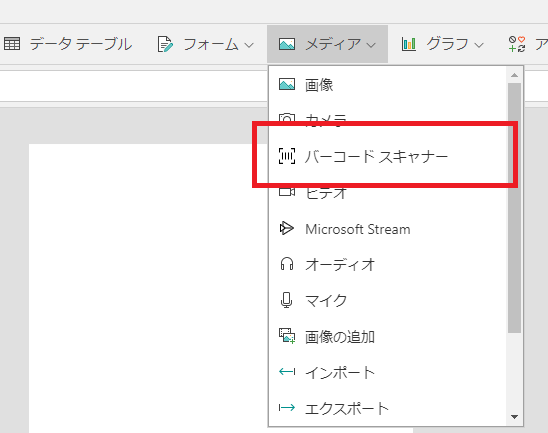Select エクスポート from the list
548x433 pixels.
pos(387,408)
